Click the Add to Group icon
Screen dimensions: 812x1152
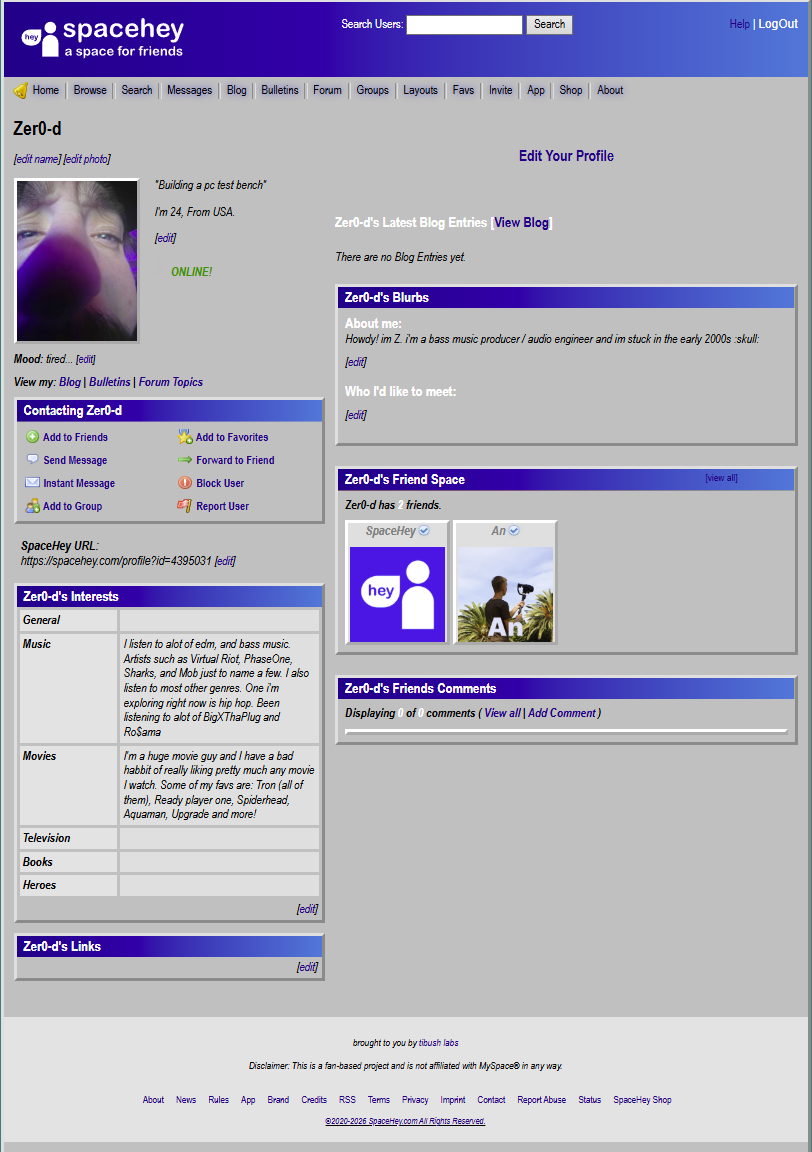click(x=32, y=506)
